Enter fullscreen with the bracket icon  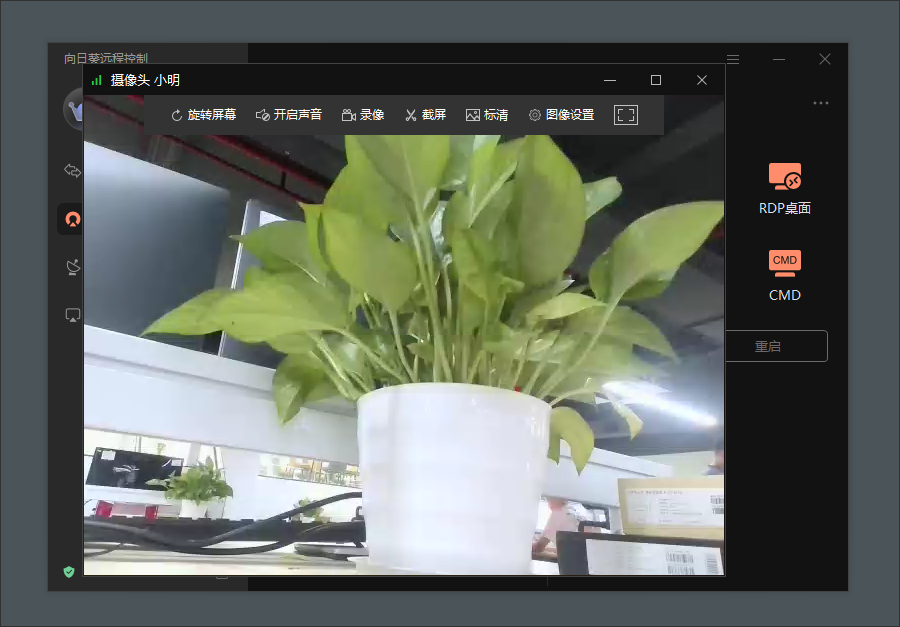pyautogui.click(x=626, y=115)
